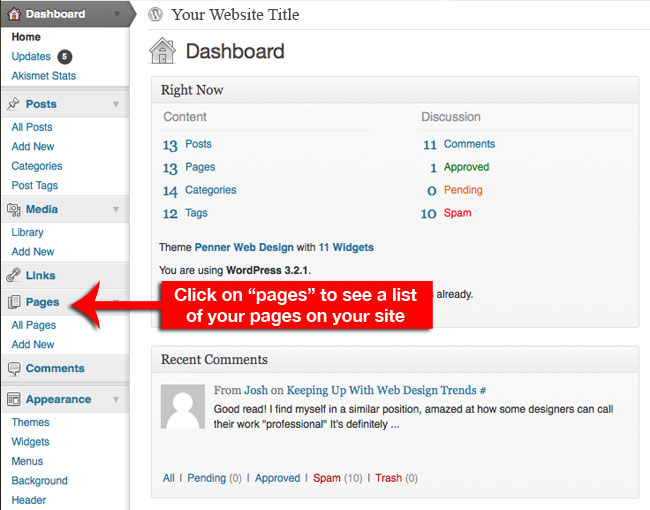
Task: Open Keeping Up With Web Design Trends post
Action: 381,390
